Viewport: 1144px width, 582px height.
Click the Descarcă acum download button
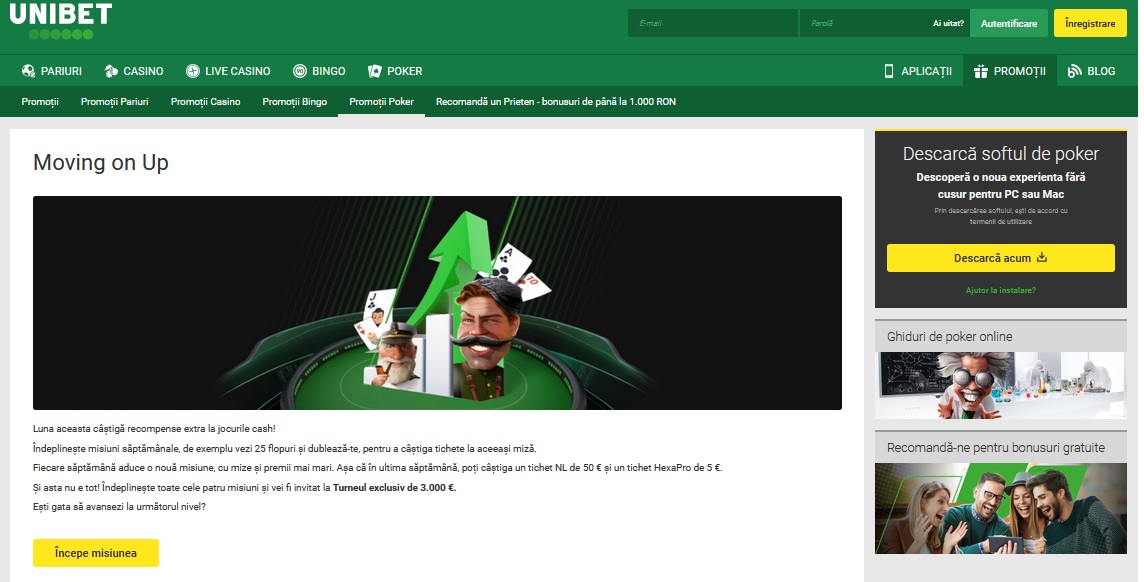(1000, 258)
